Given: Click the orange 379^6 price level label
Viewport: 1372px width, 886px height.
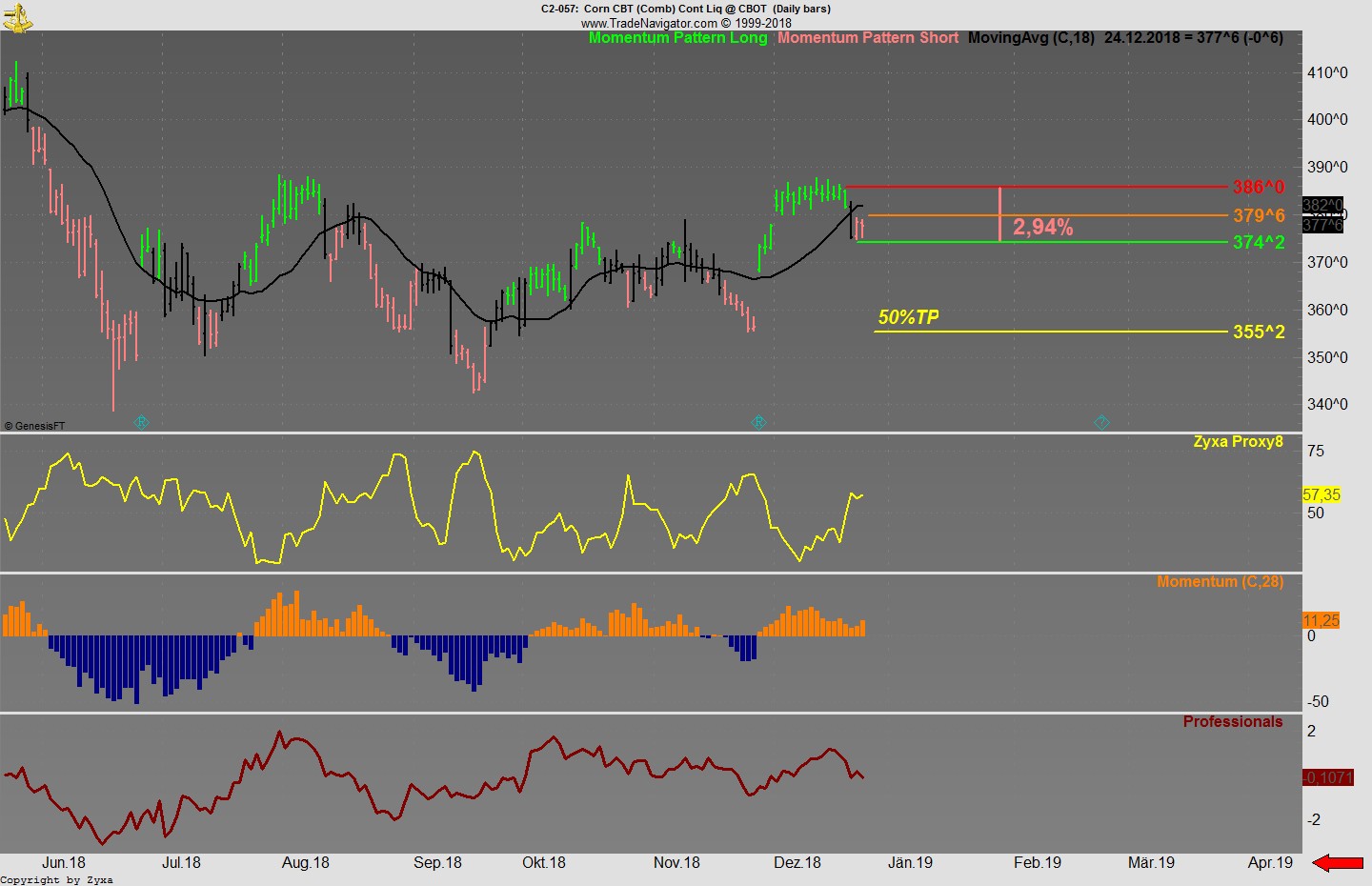Looking at the screenshot, I should 1259,216.
